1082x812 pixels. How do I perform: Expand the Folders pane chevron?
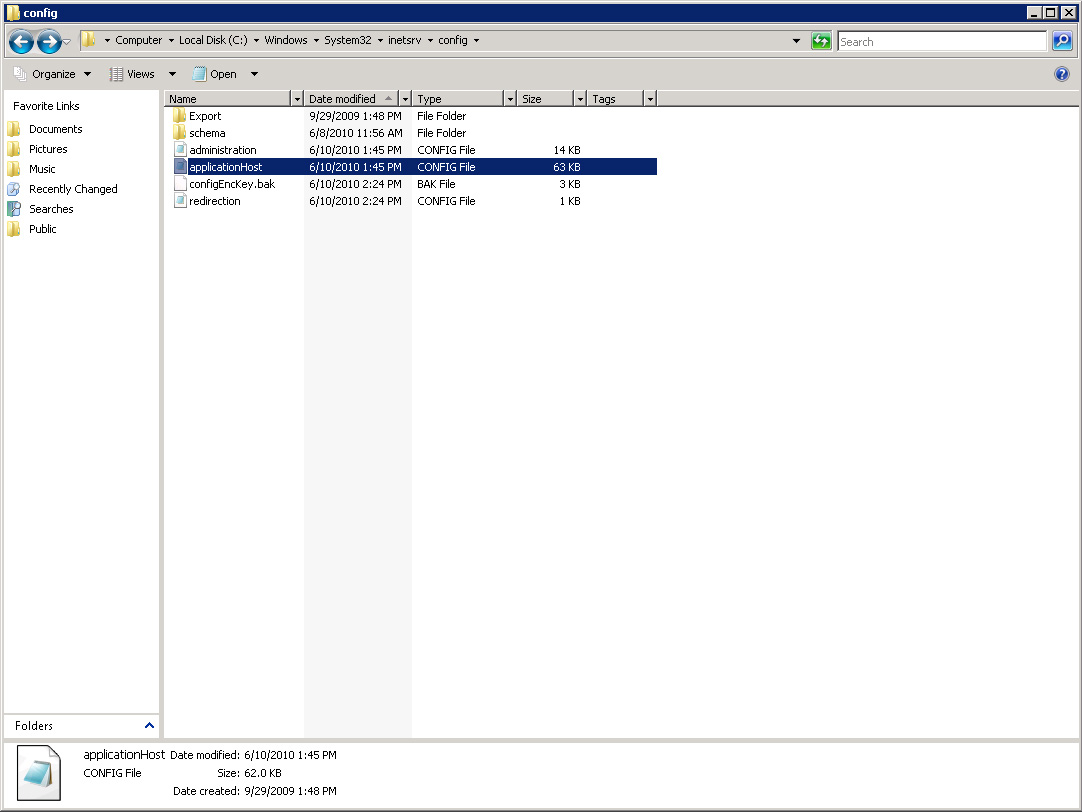[149, 725]
